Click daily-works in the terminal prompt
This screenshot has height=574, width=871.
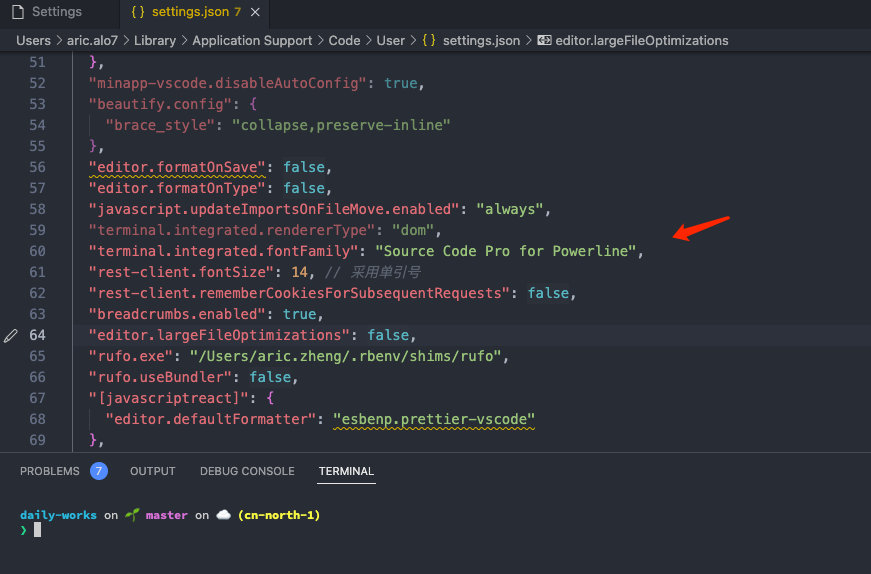click(x=58, y=515)
